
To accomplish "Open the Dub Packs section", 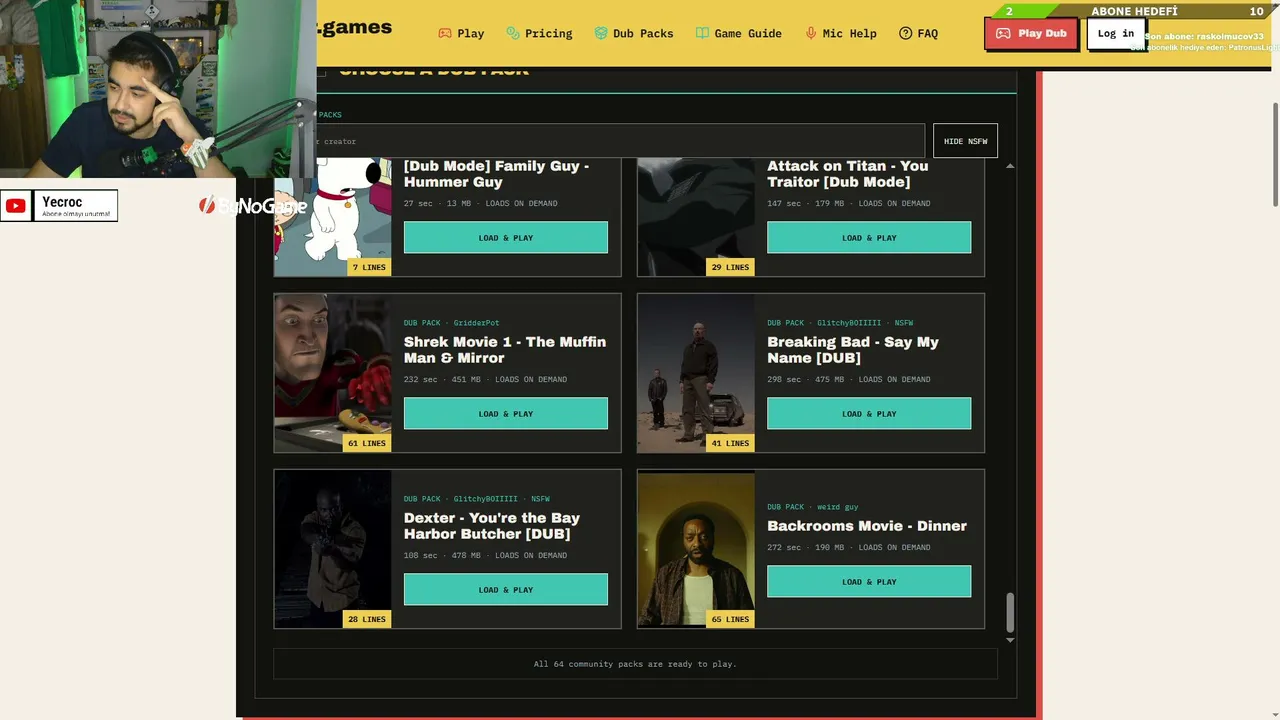I will [x=634, y=33].
